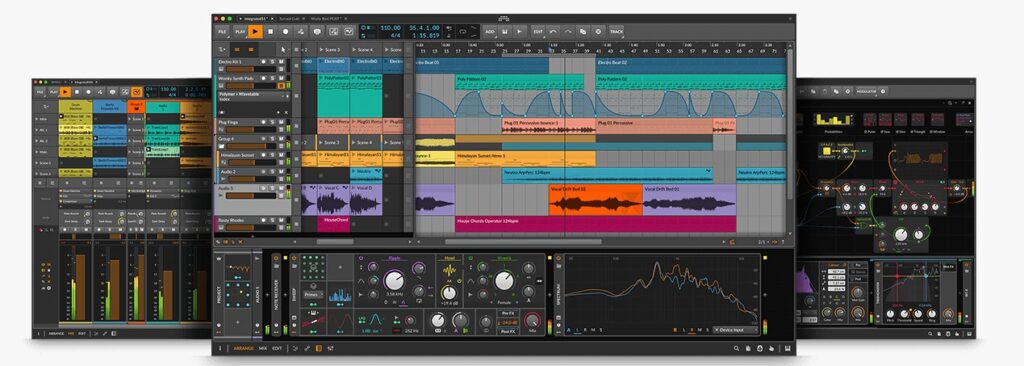Click the HouseChord launcher clip
The image size is (1024, 366).
pyautogui.click(x=334, y=225)
